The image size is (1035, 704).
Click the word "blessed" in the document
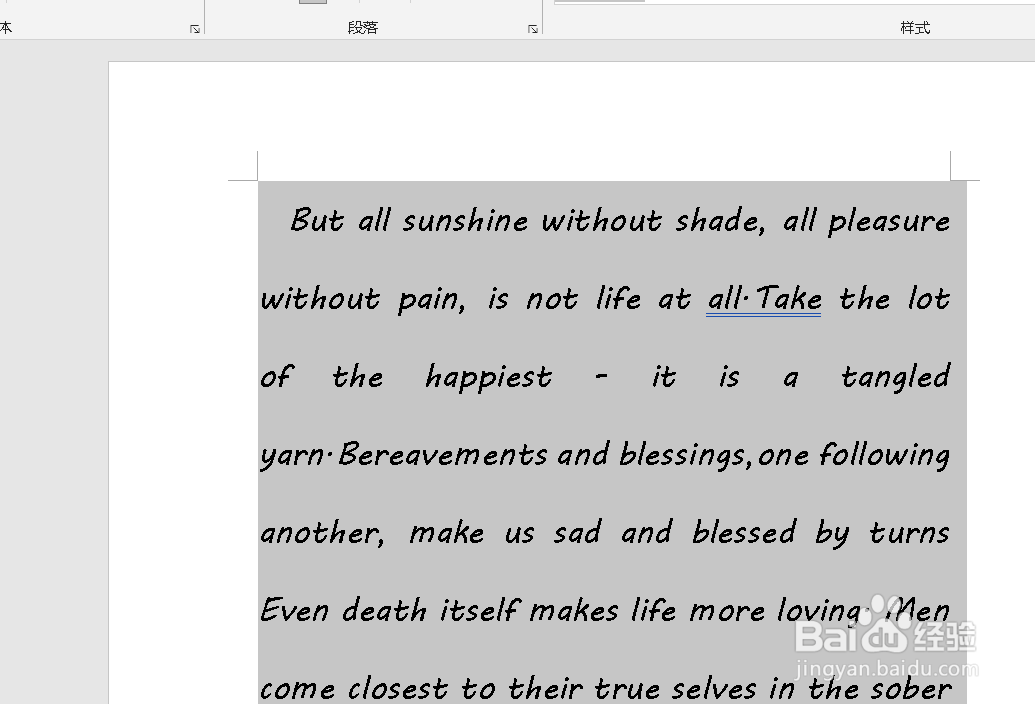pyautogui.click(x=744, y=532)
